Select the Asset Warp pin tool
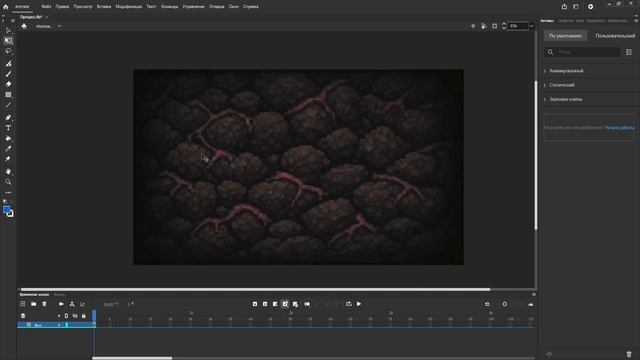640x360 pixels. pyautogui.click(x=8, y=159)
